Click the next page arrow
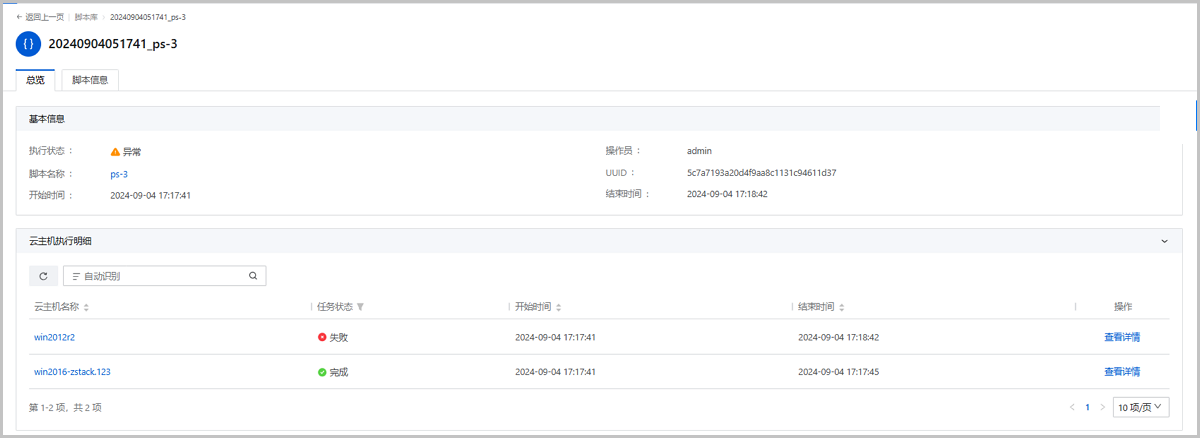Viewport: 1200px width, 438px height. (x=1102, y=407)
